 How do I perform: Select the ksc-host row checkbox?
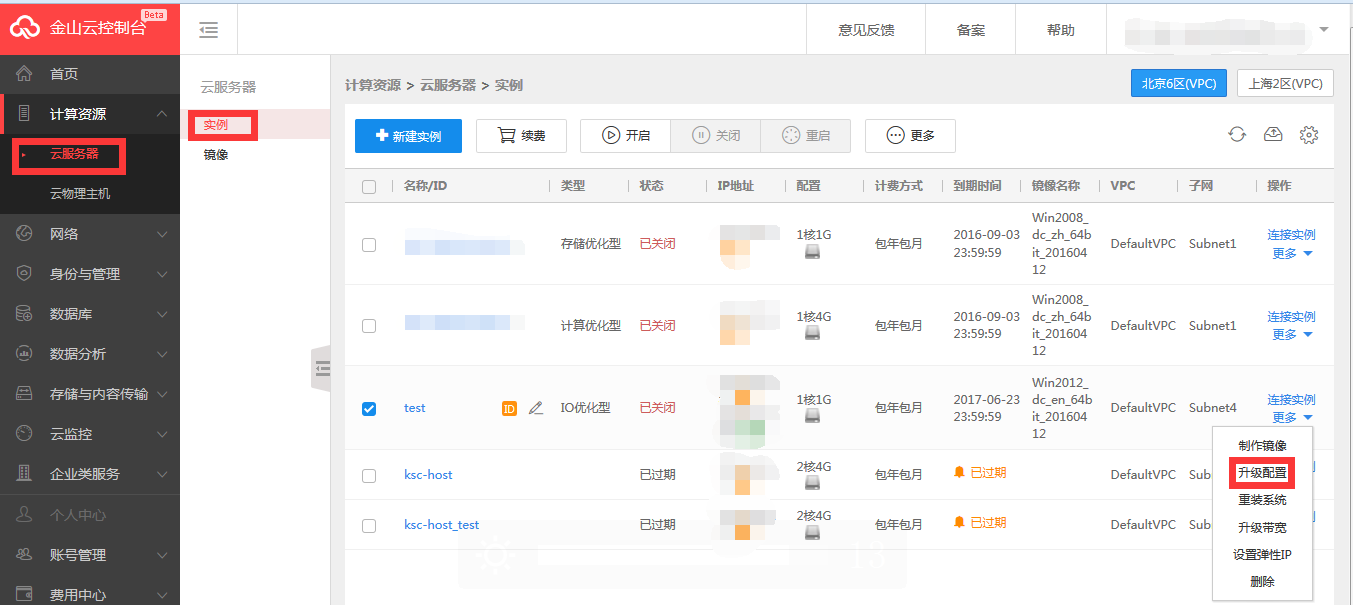(x=369, y=475)
